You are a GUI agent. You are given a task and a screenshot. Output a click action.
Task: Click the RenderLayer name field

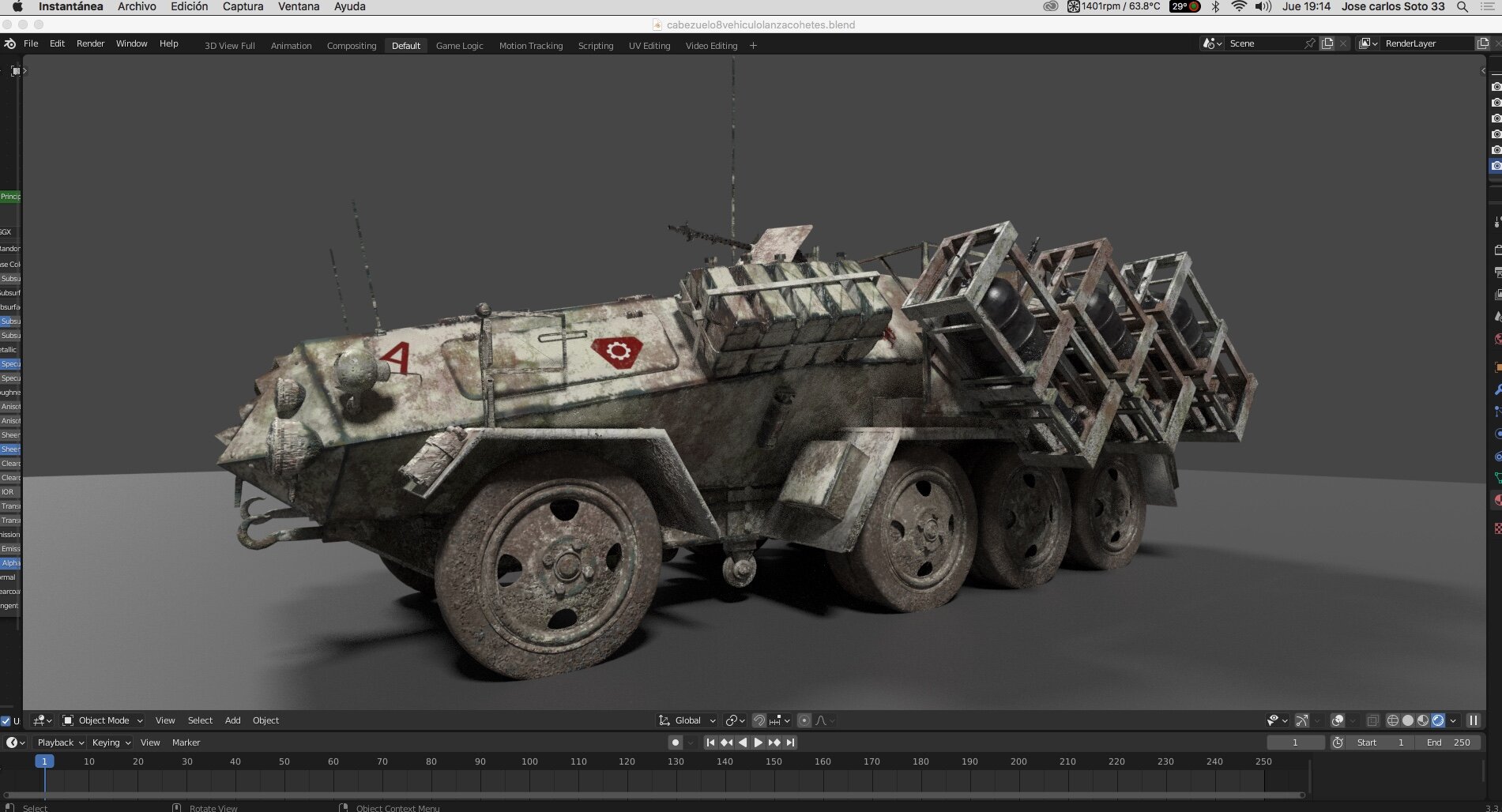(1427, 43)
